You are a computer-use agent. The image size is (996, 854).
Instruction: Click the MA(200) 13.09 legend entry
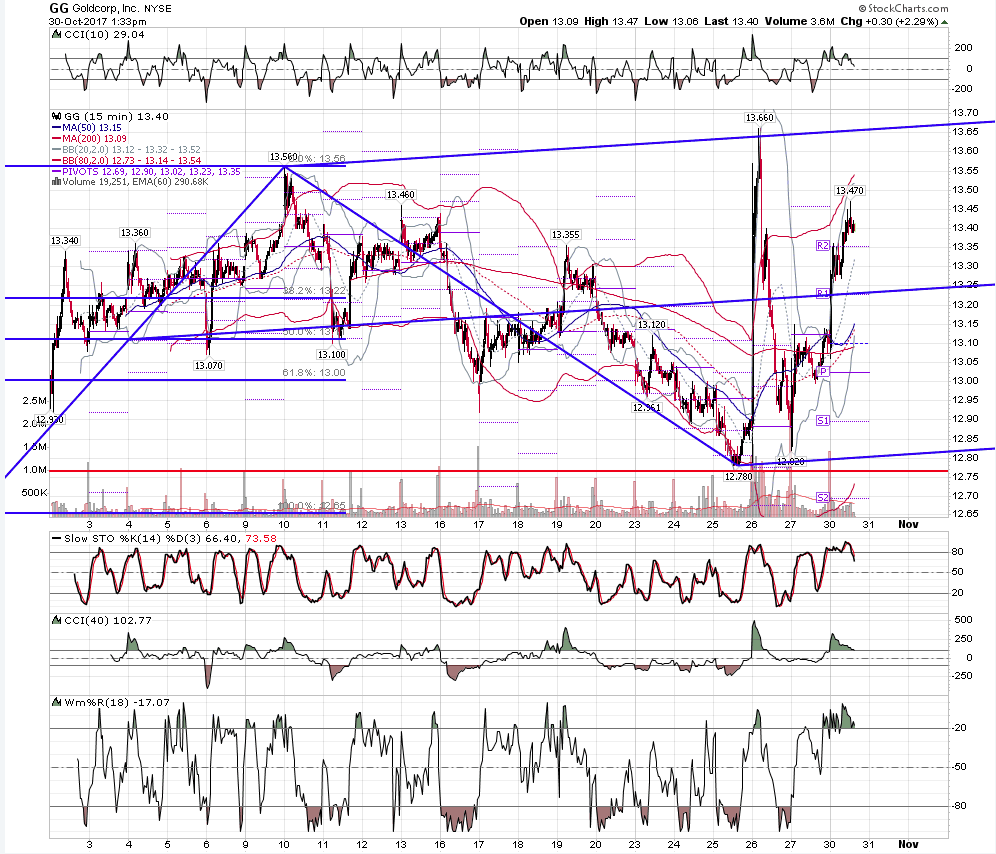click(x=89, y=139)
